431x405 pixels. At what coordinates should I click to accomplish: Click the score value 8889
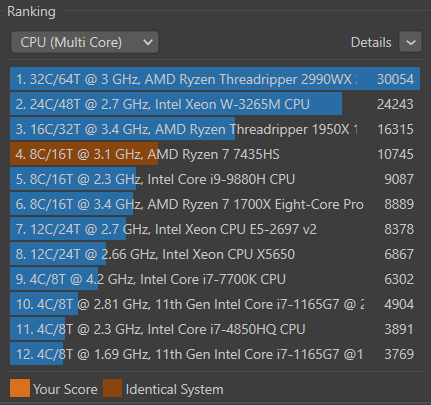399,204
